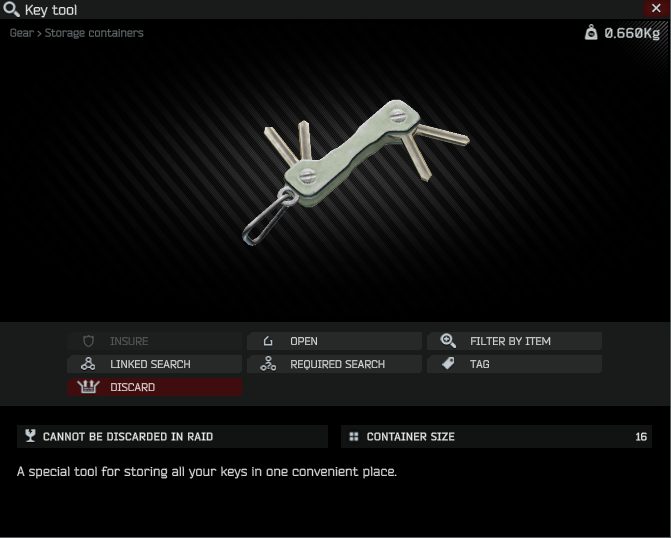Go to Gear breadcrumb category

tap(21, 33)
